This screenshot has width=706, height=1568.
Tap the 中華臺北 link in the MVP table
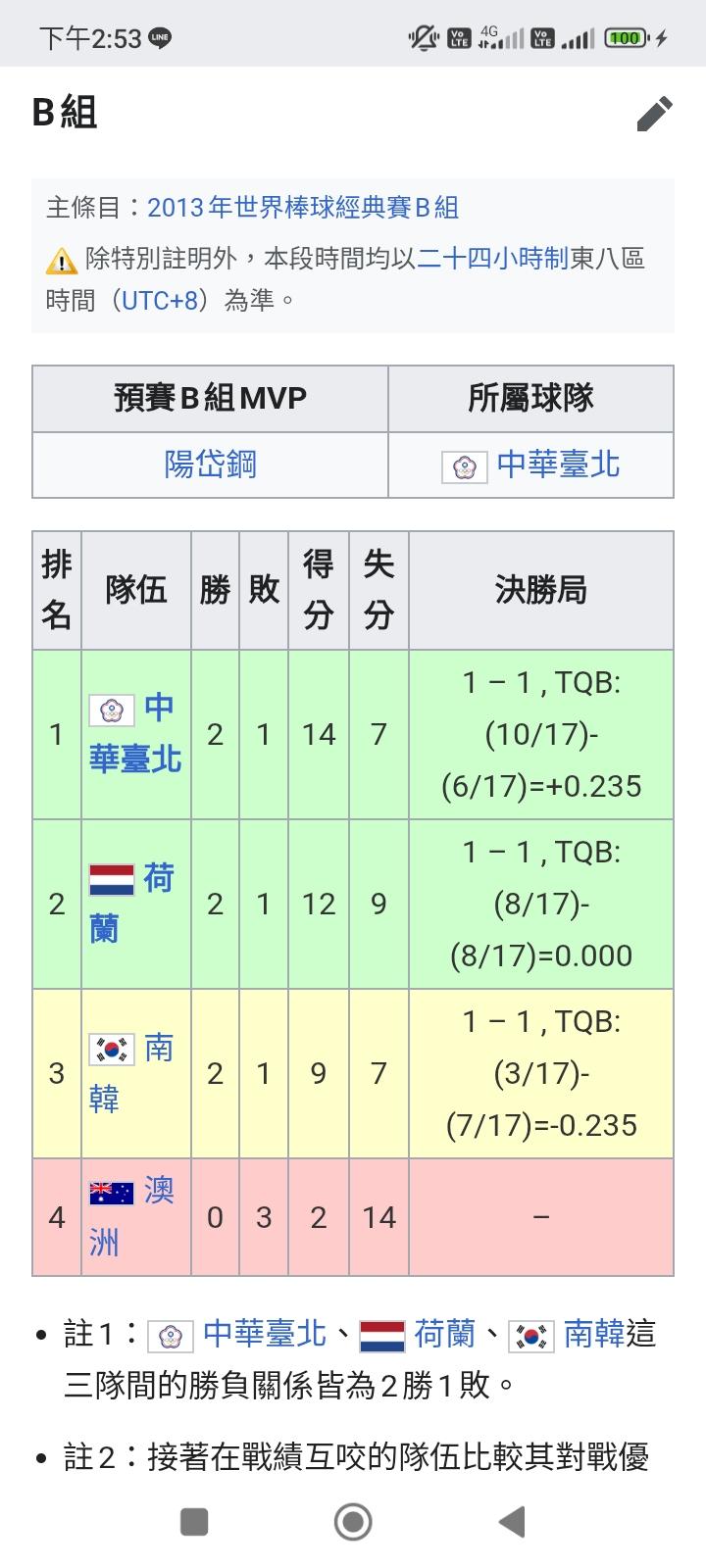pyautogui.click(x=558, y=464)
